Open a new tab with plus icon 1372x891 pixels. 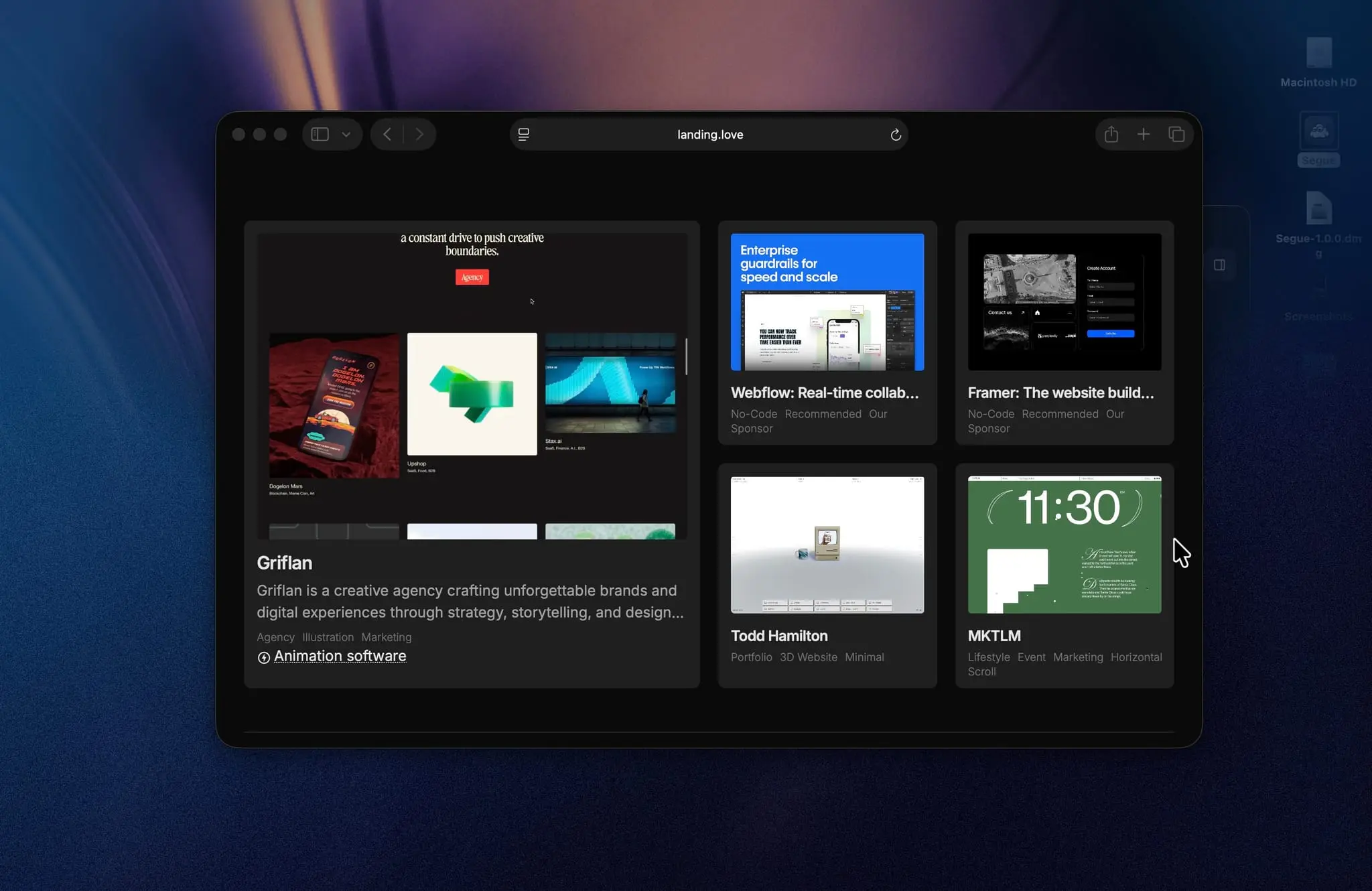tap(1144, 135)
